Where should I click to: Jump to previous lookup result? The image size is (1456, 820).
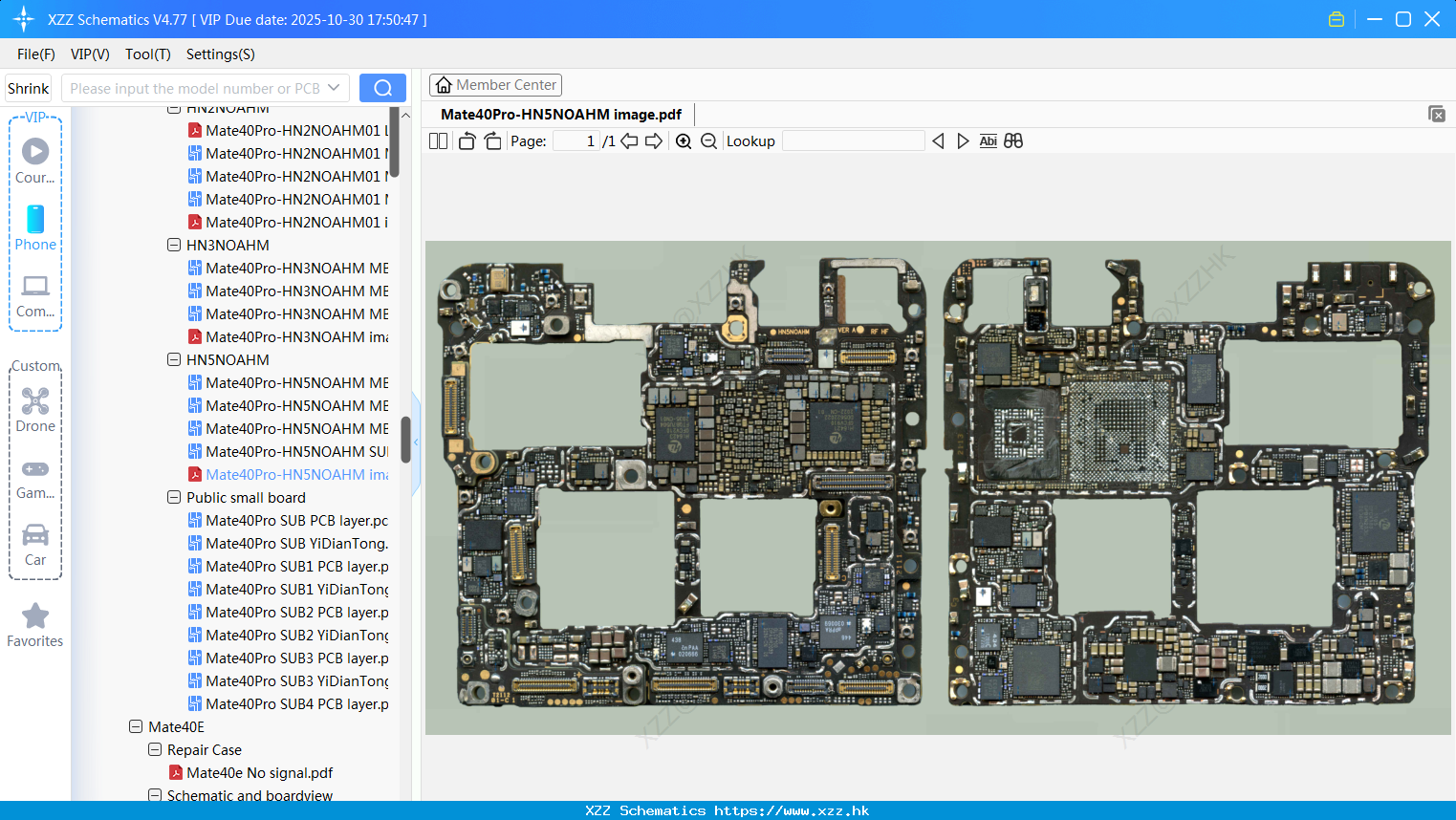(938, 141)
